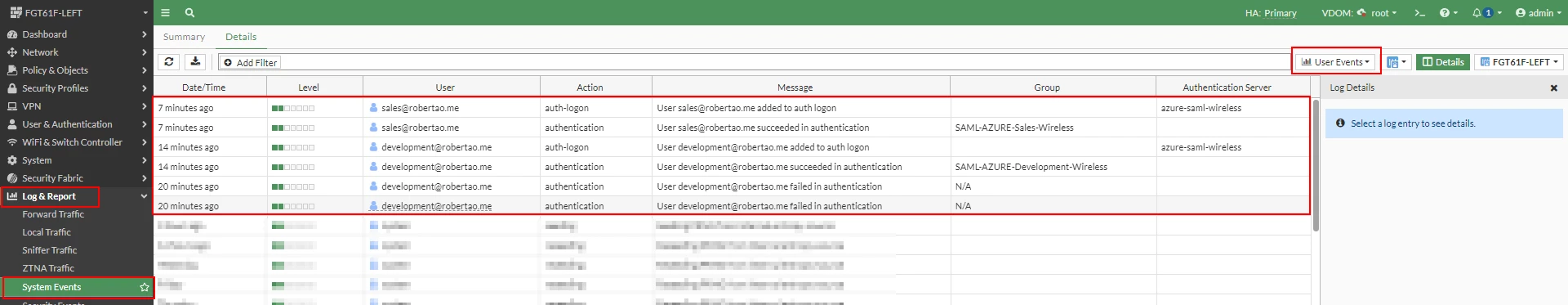Collapse the Log & Report menu
This screenshot has height=305, width=1568.
(x=77, y=196)
